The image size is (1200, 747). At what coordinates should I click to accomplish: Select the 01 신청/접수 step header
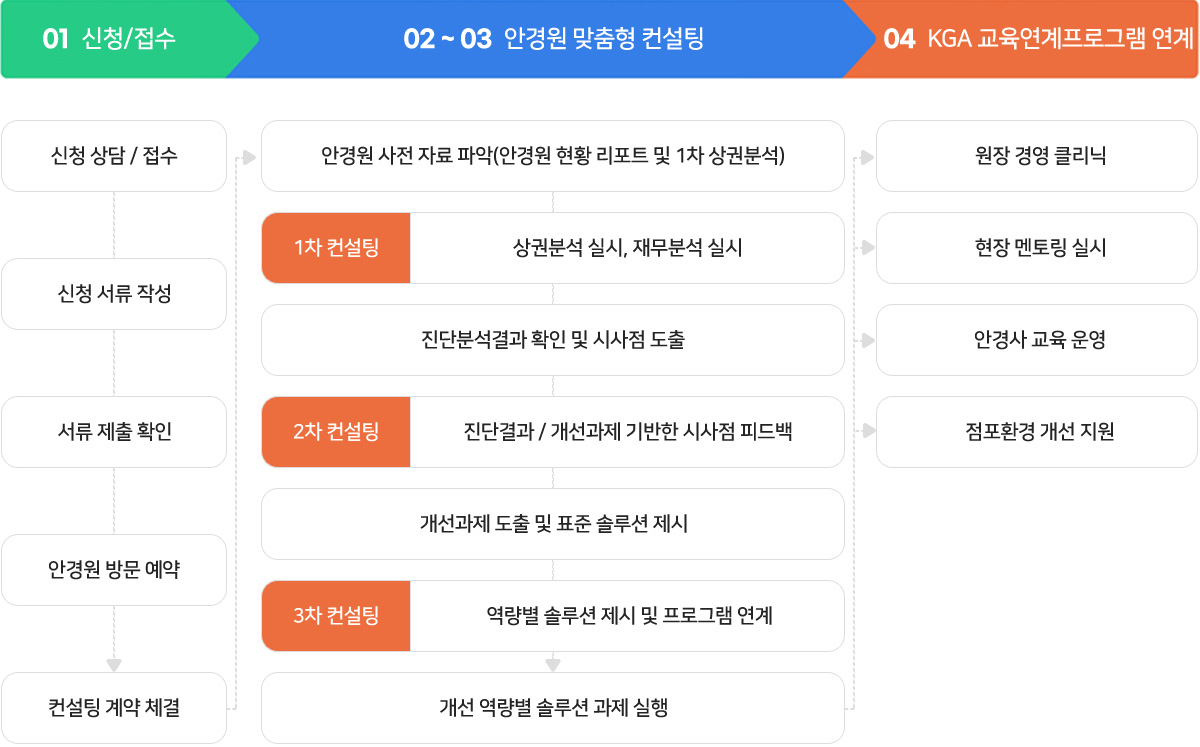(115, 39)
